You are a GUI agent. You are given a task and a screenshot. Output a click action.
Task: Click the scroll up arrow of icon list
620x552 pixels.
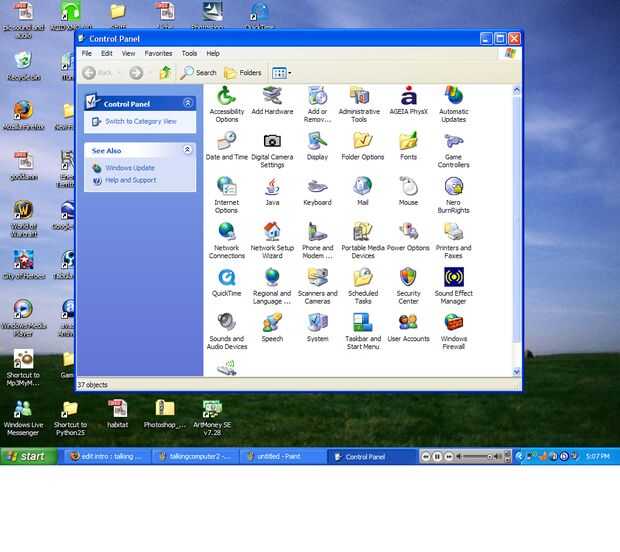(x=516, y=91)
